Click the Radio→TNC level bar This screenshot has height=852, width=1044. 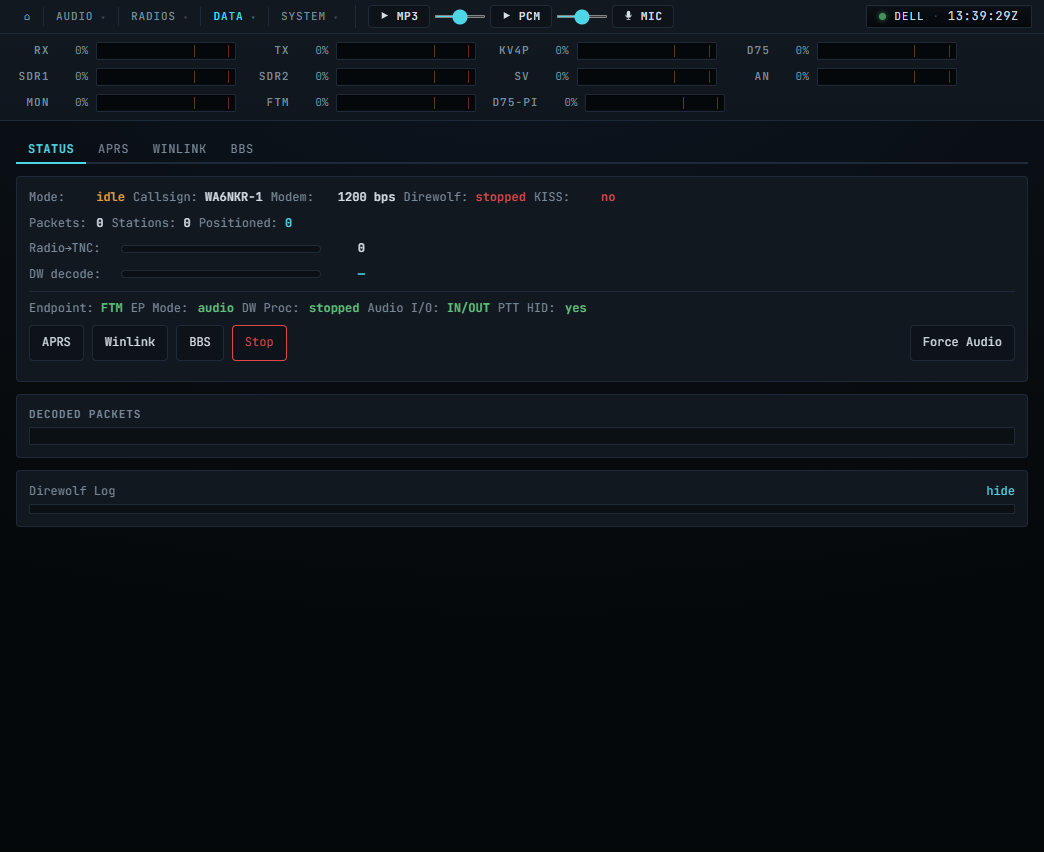pos(221,249)
